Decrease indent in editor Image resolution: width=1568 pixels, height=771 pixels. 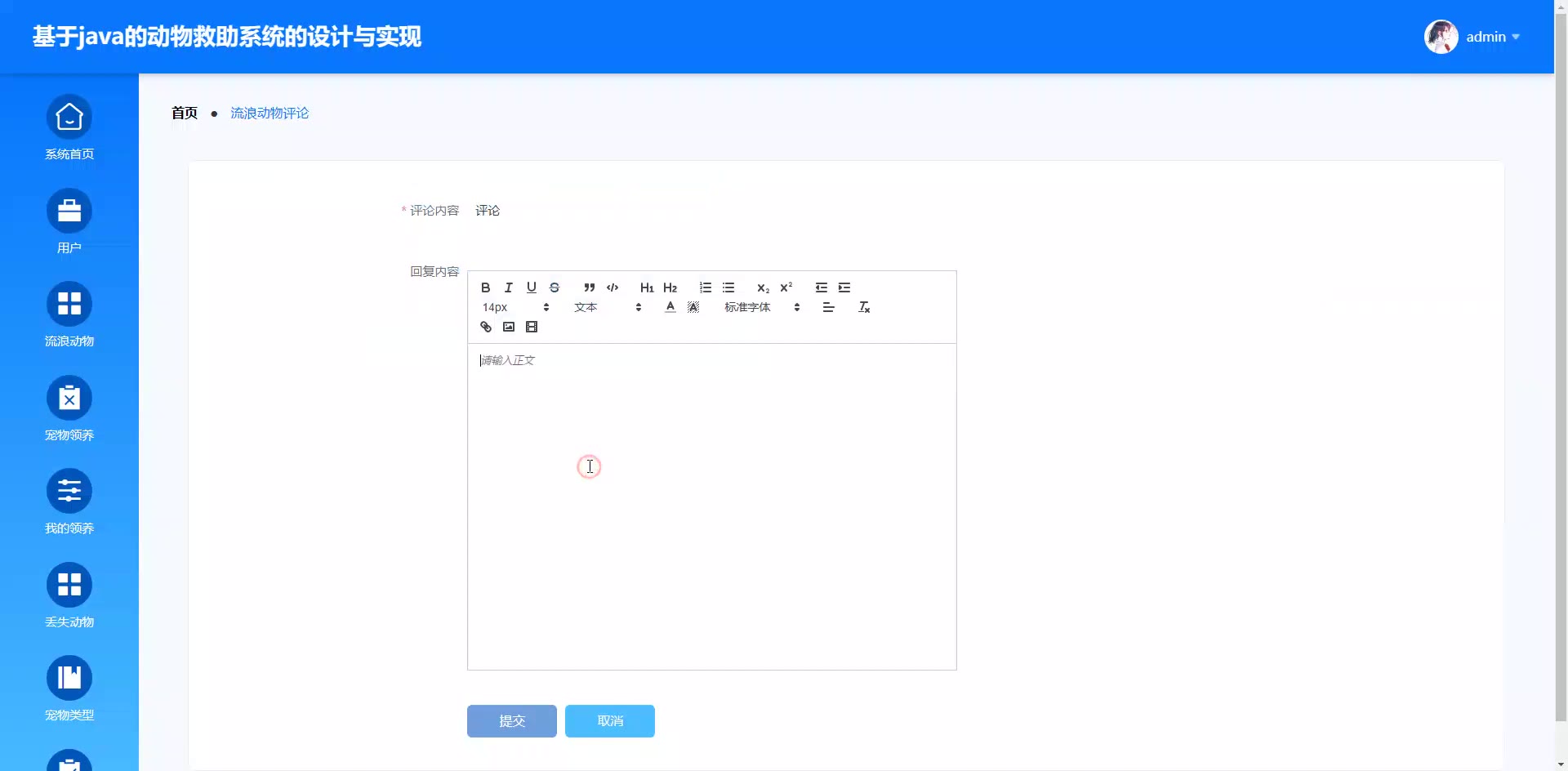click(x=821, y=287)
